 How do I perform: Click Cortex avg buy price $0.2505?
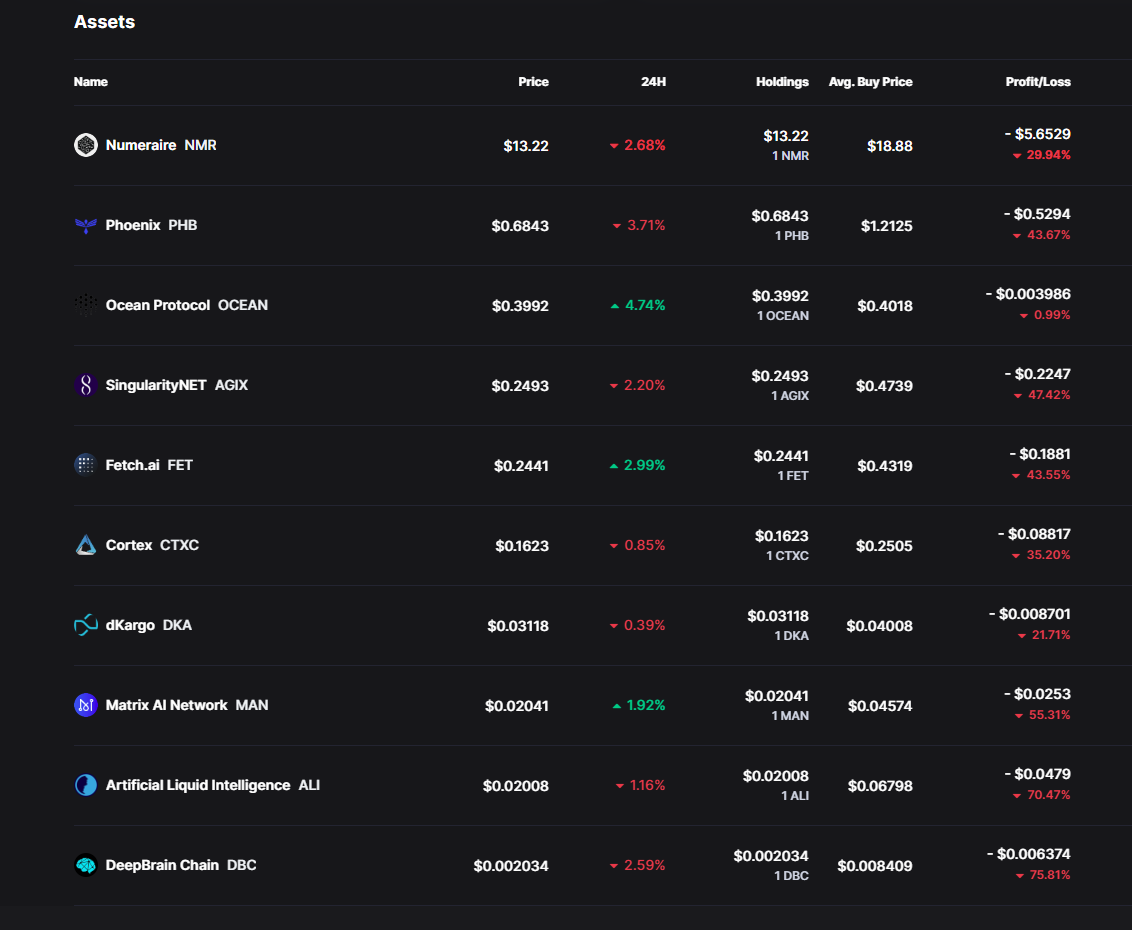[x=884, y=546]
